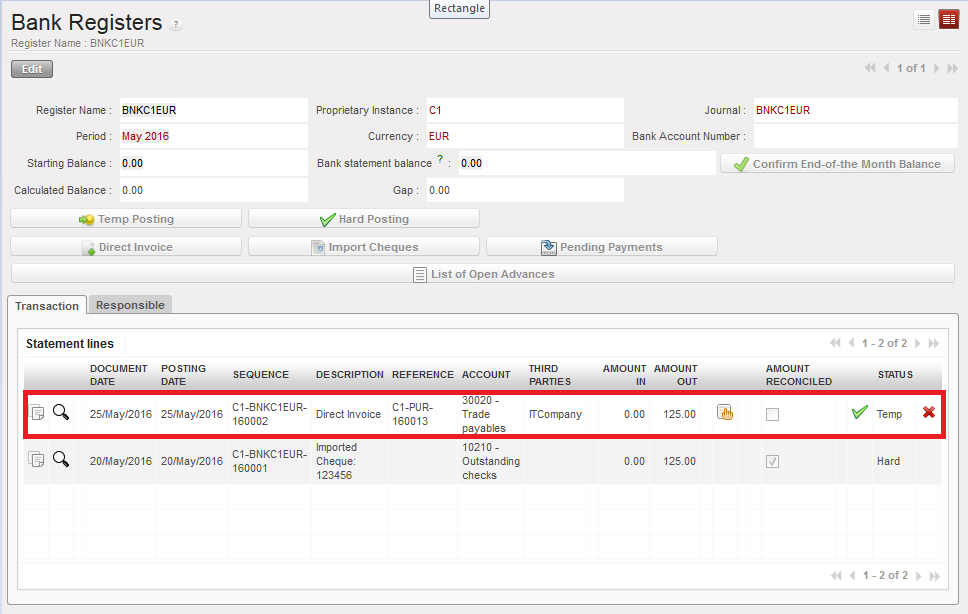Select the Transaction tab
The width and height of the screenshot is (968, 614).
point(47,306)
